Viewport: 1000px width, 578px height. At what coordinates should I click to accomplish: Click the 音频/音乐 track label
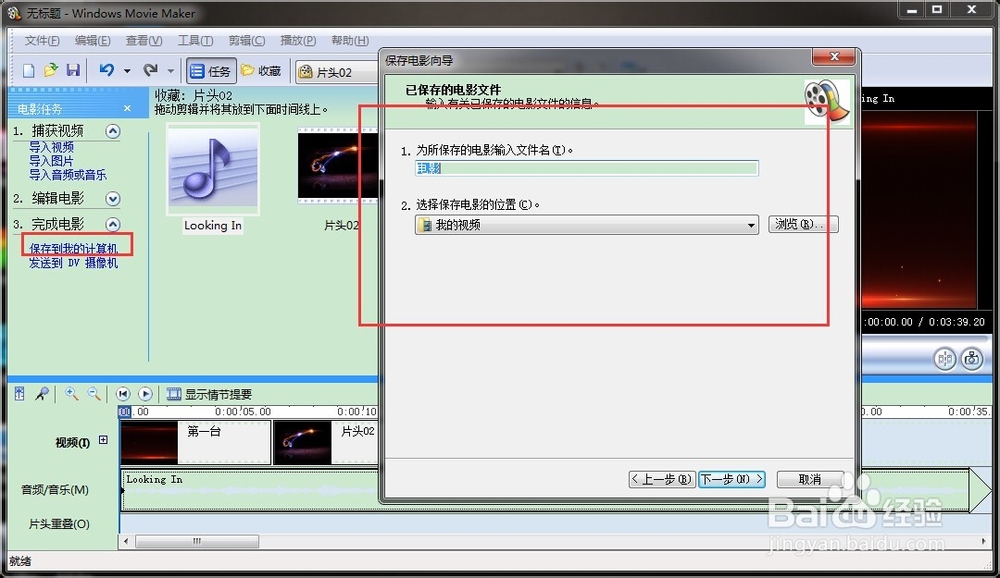pyautogui.click(x=55, y=490)
